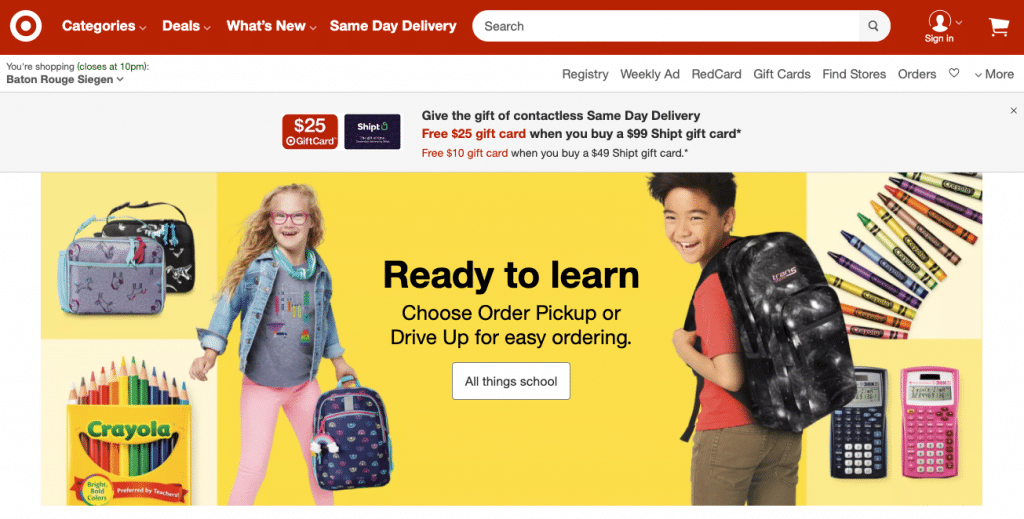
Task: Change the Baton Rouge Siegen store
Action: [65, 80]
